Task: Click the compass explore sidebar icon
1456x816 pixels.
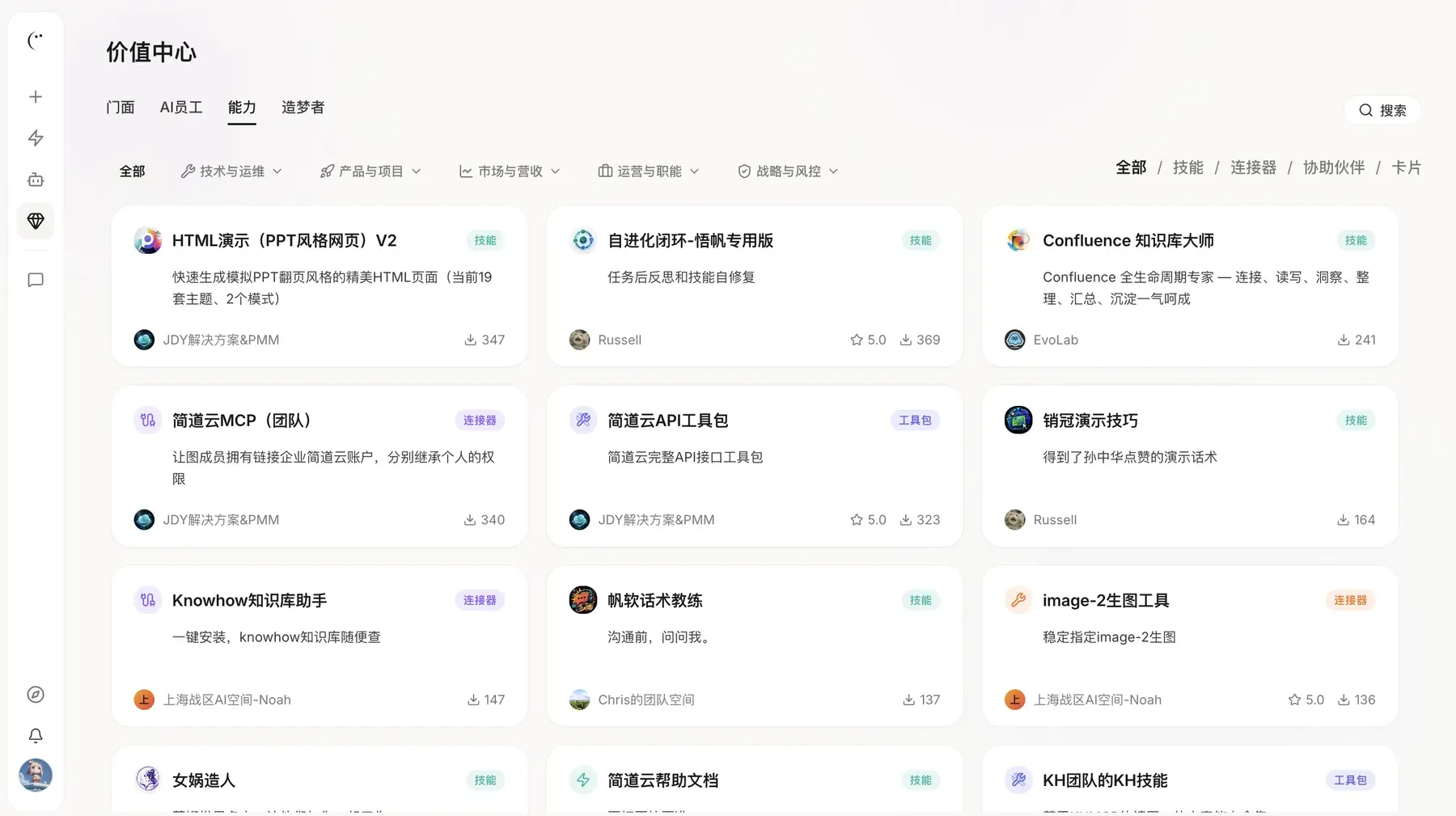Action: coord(36,695)
